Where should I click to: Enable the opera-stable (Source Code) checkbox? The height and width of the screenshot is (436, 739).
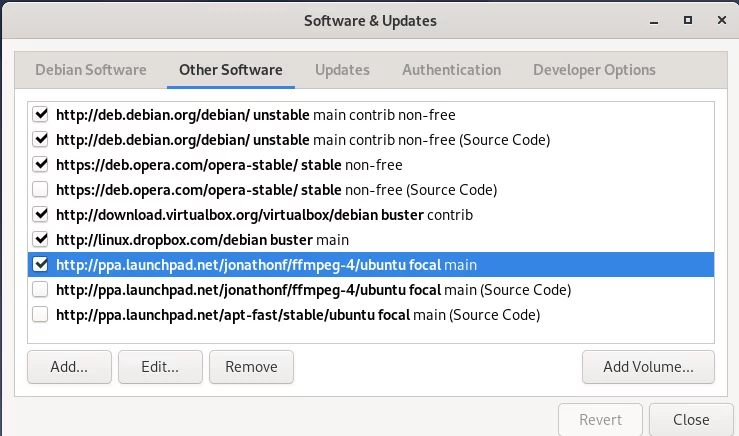(x=41, y=189)
